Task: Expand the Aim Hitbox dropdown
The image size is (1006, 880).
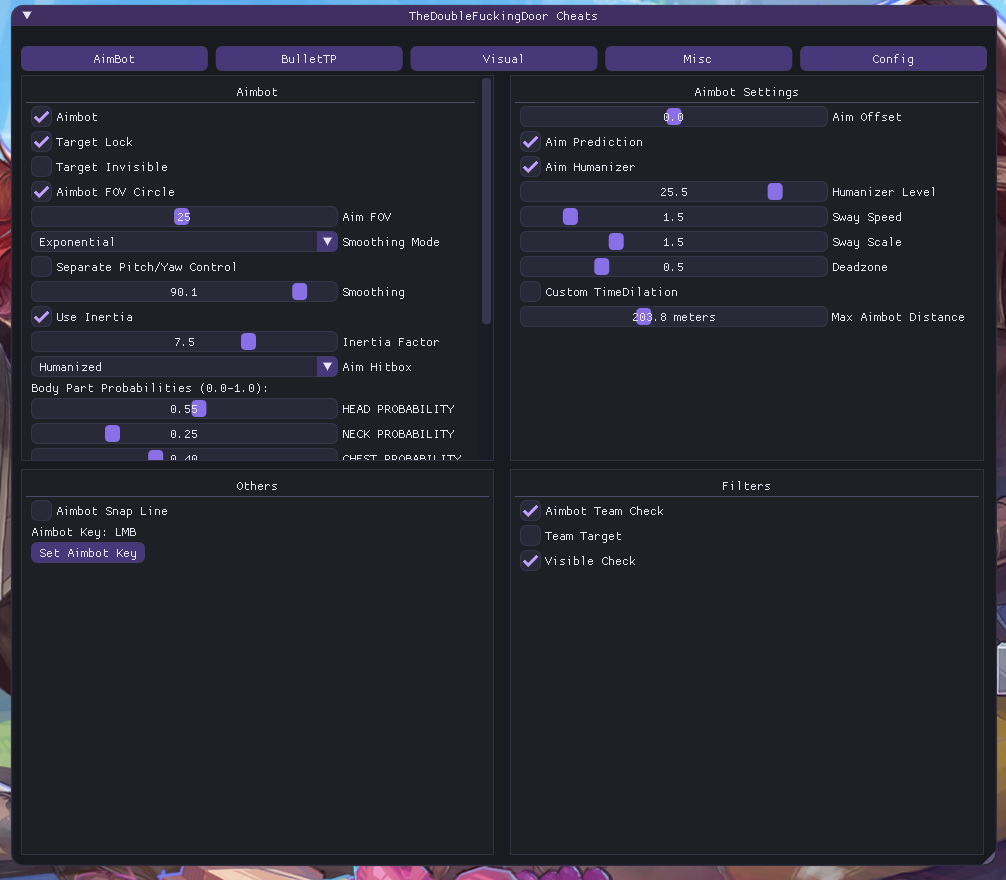Action: pyautogui.click(x=327, y=367)
